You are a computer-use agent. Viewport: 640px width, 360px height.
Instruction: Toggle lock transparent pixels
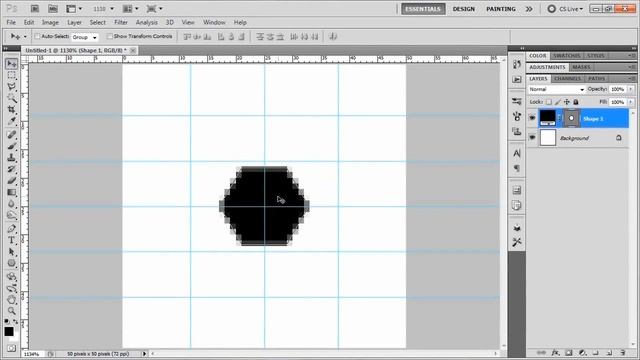[549, 102]
